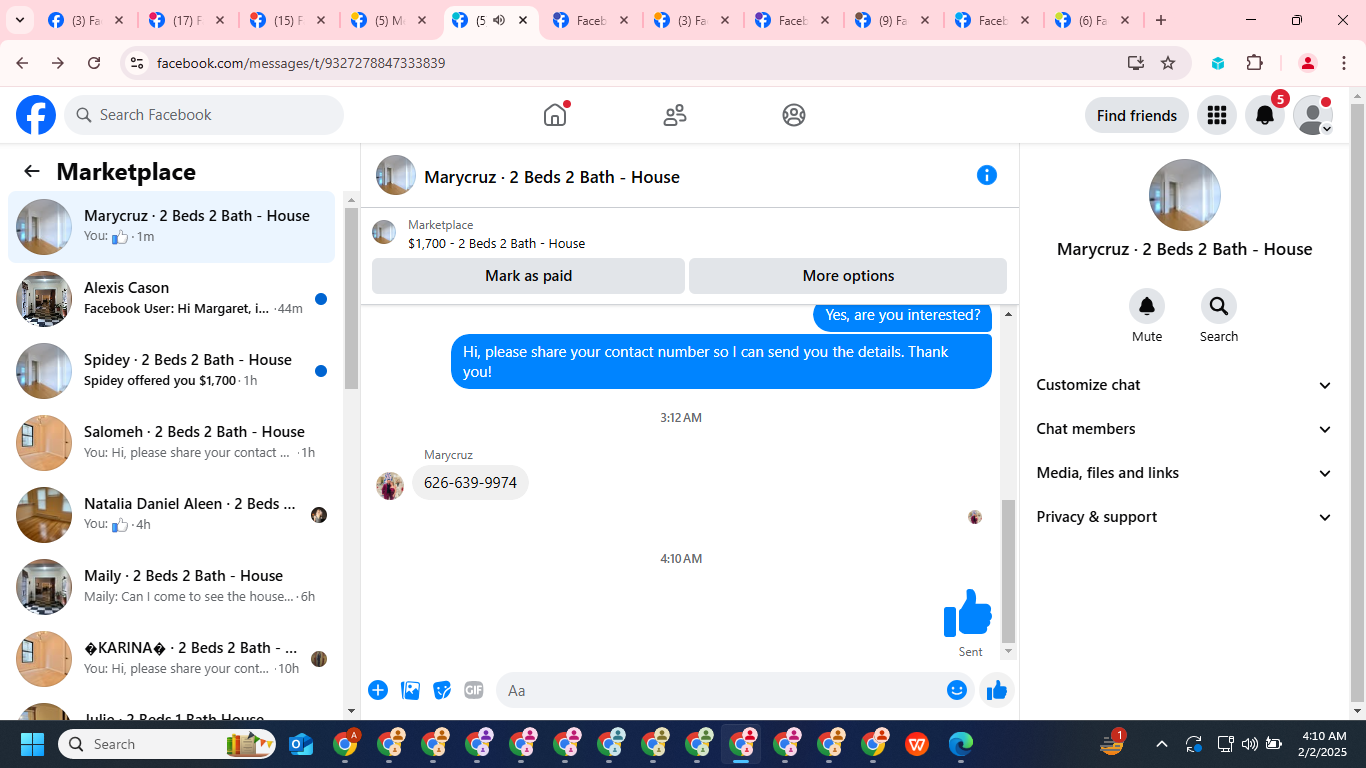The width and height of the screenshot is (1366, 768).
Task: Mute this Marycruz conversation
Action: [x=1147, y=306]
